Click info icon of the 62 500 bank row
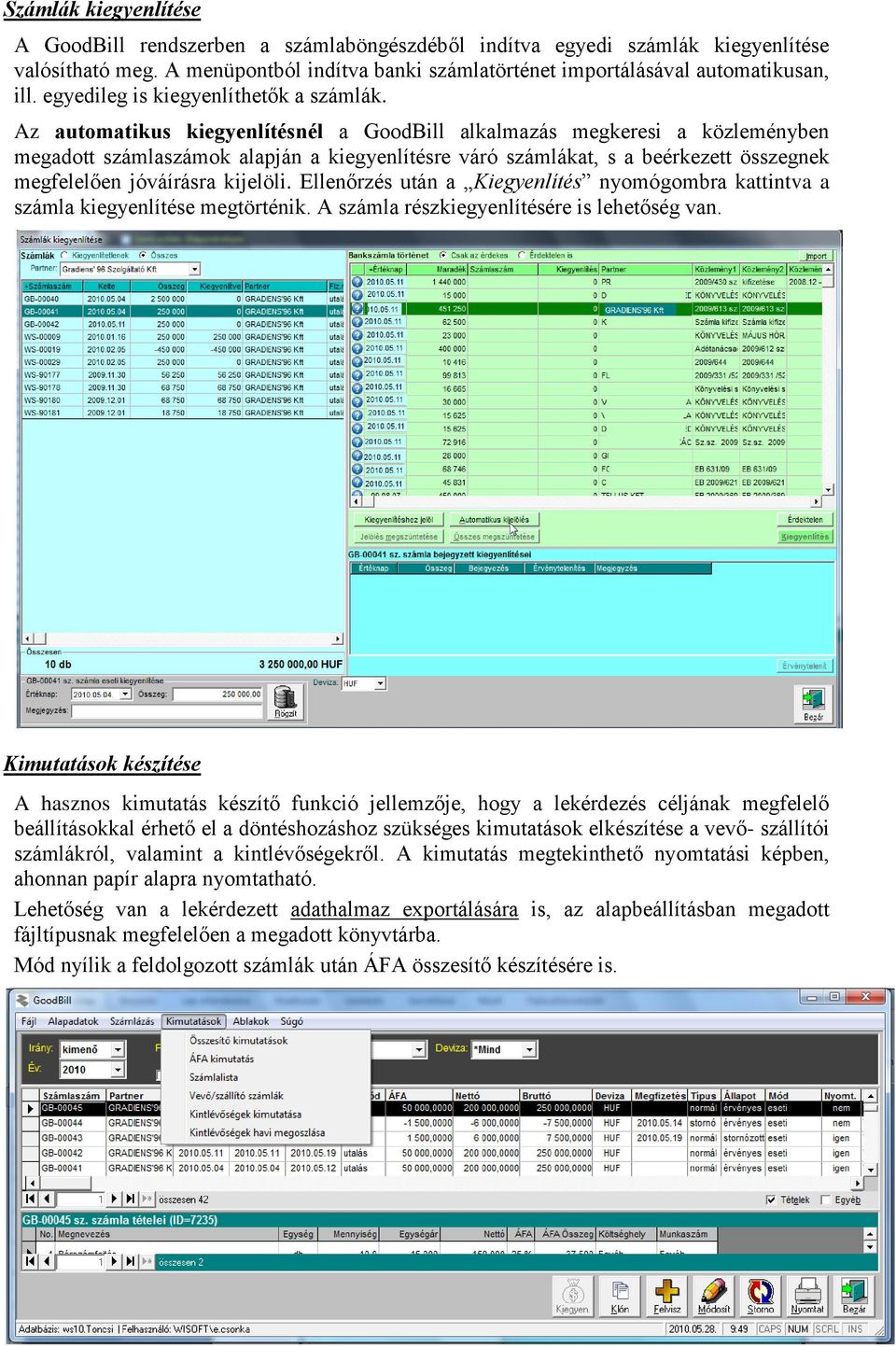The width and height of the screenshot is (896, 1347). [357, 322]
